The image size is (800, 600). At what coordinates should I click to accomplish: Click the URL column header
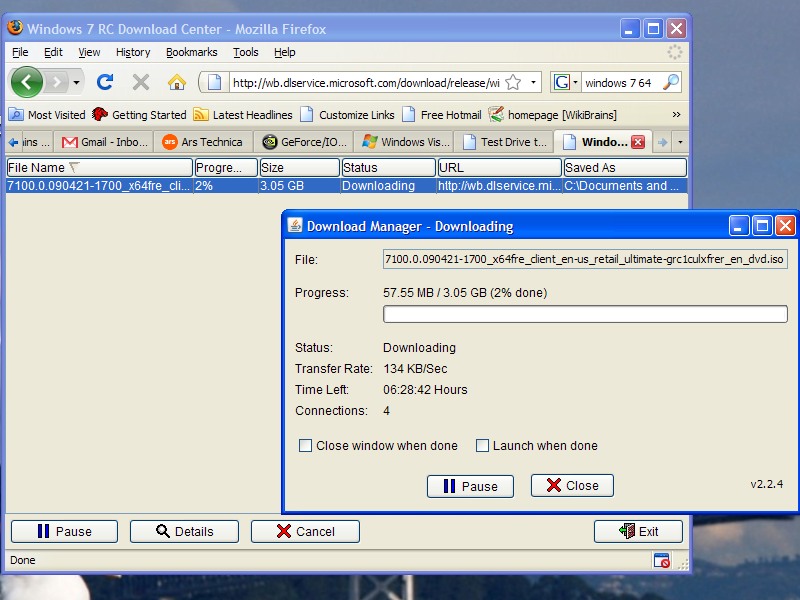tap(499, 167)
